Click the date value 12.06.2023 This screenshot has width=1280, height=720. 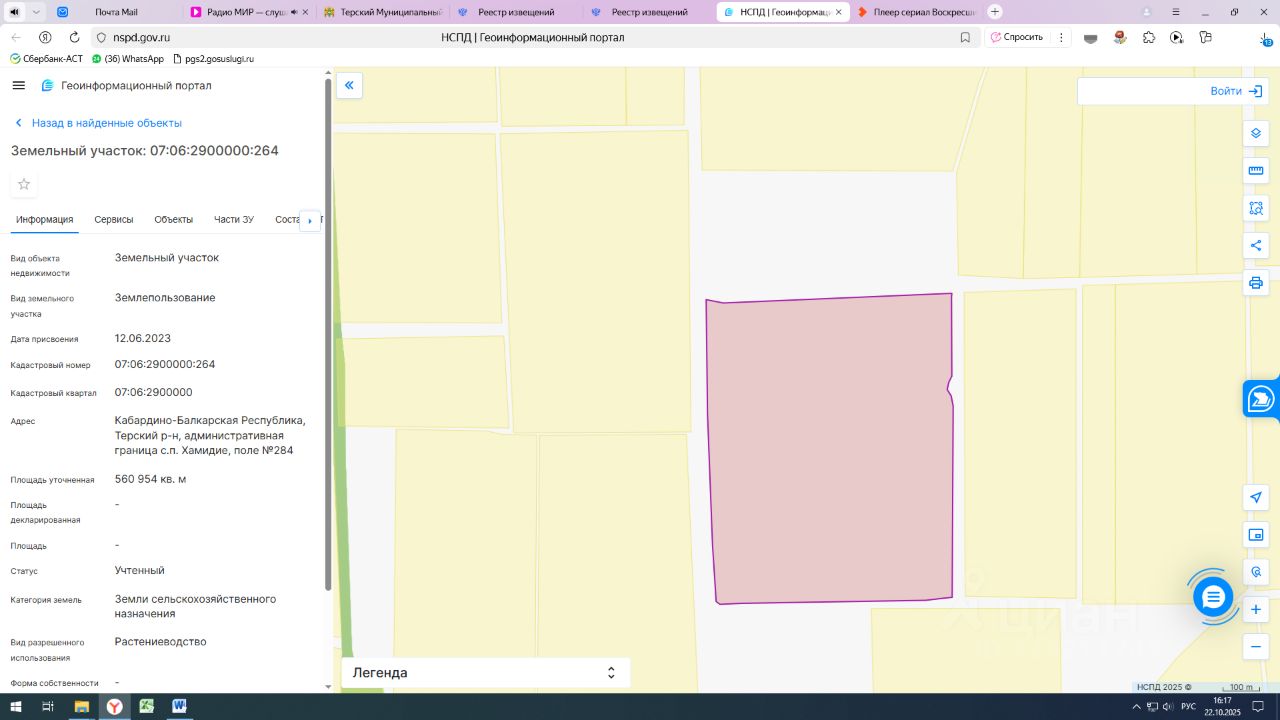143,339
